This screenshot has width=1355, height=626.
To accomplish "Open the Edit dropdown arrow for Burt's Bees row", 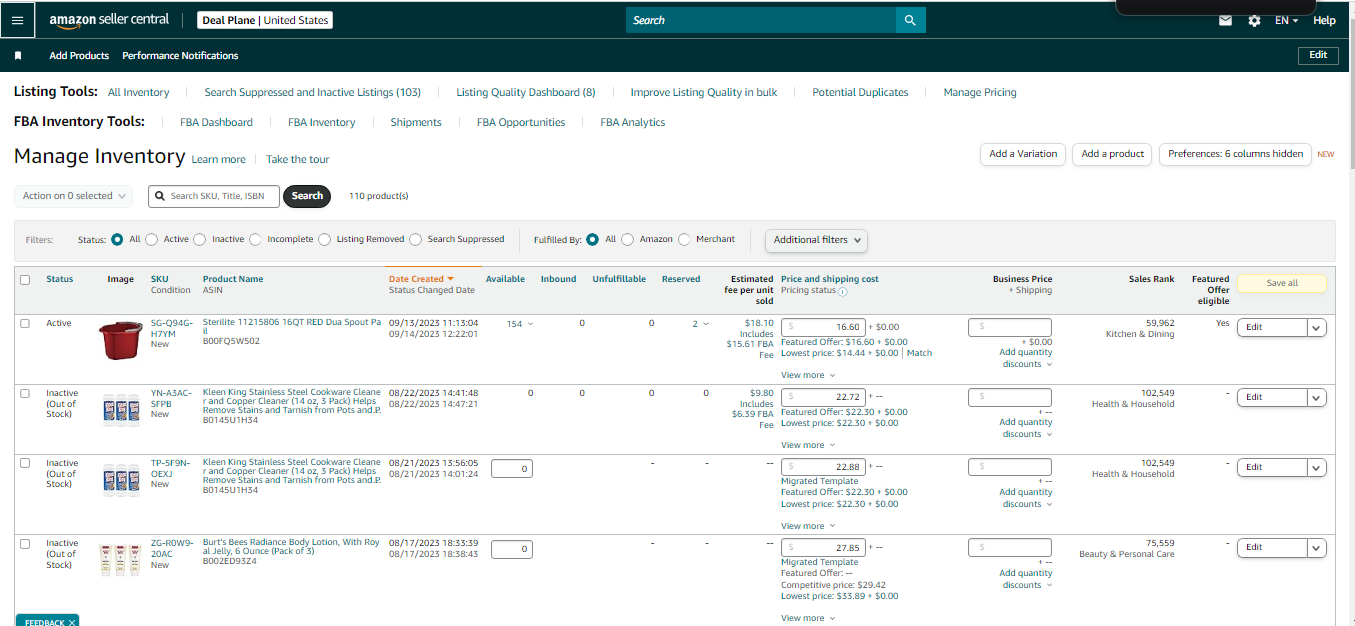I will (1317, 548).
